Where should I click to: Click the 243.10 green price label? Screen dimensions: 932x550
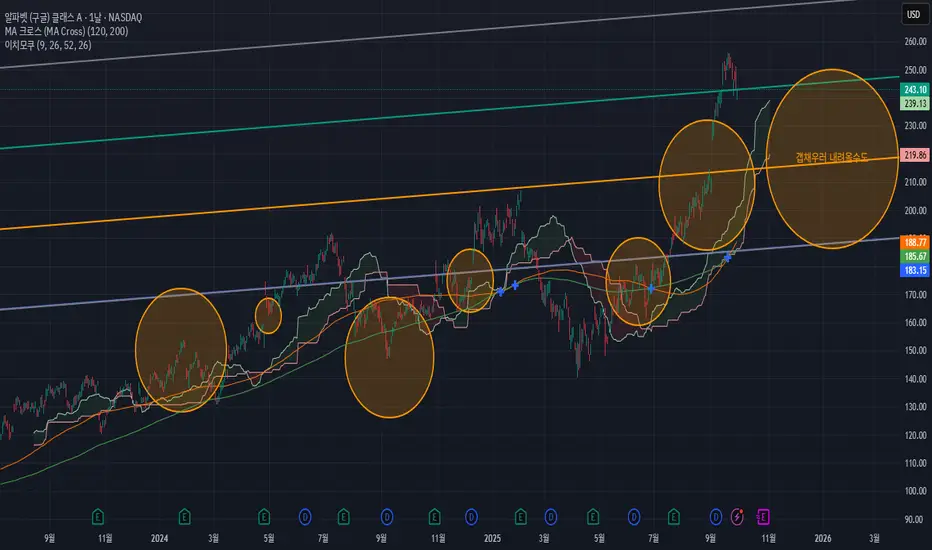click(x=915, y=89)
